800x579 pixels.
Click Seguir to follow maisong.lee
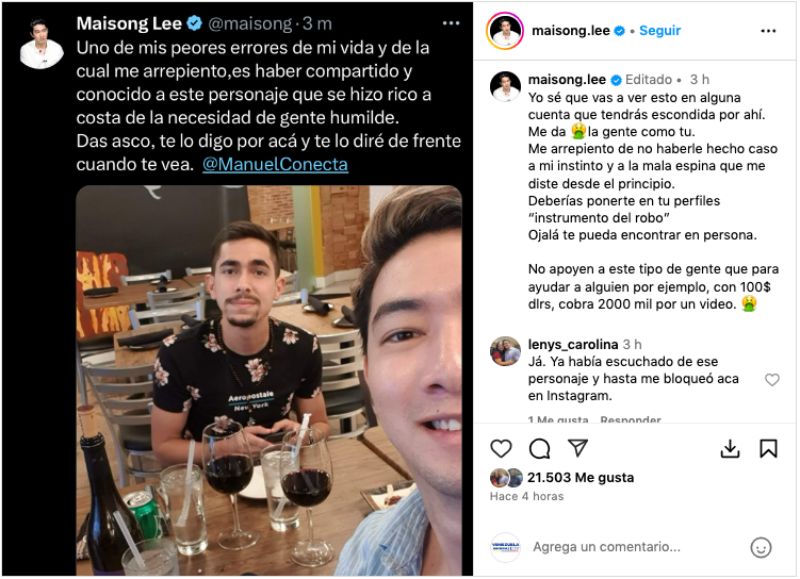point(660,31)
